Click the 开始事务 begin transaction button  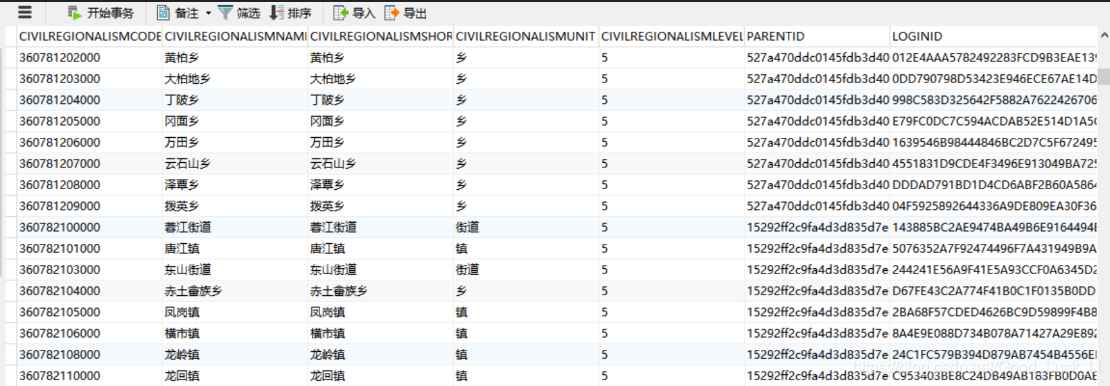tap(101, 13)
